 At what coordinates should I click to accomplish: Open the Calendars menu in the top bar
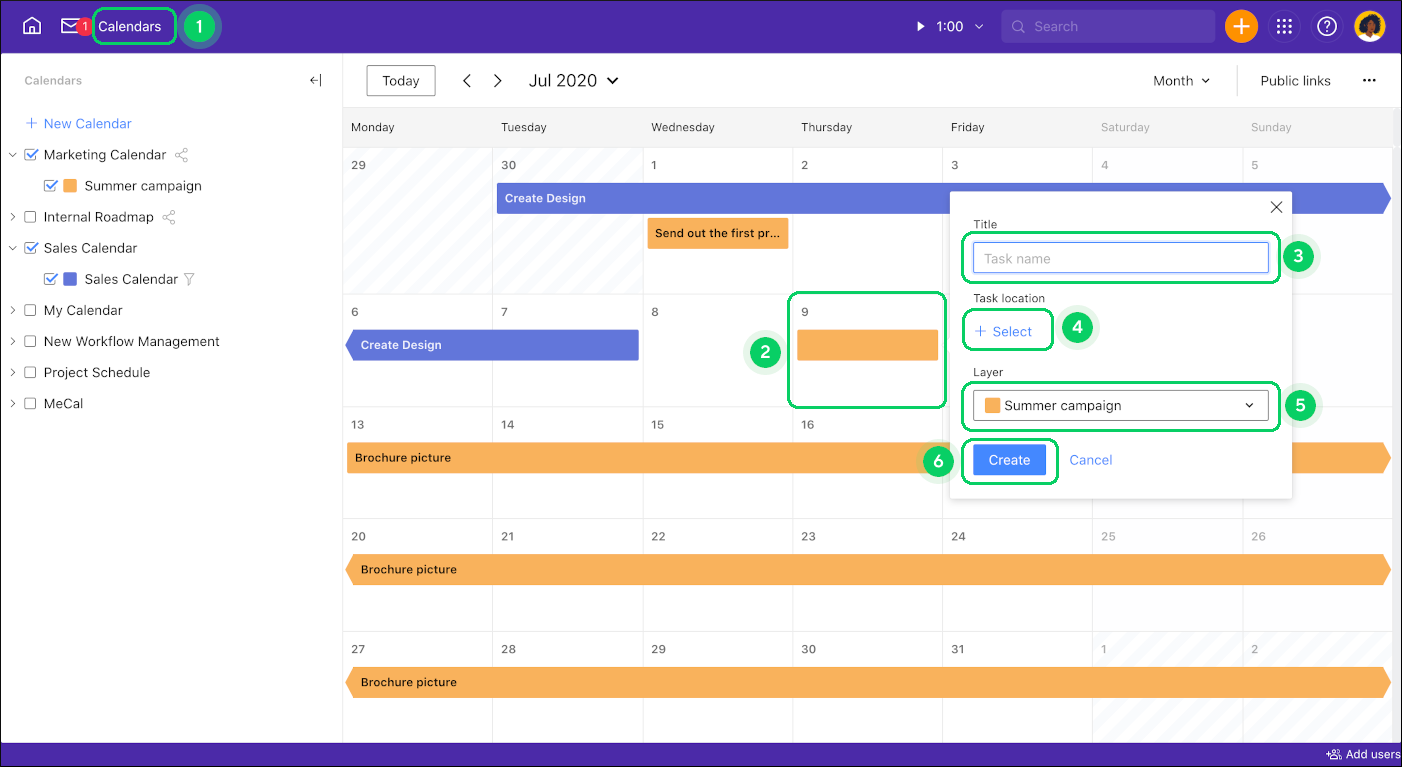[x=133, y=25]
